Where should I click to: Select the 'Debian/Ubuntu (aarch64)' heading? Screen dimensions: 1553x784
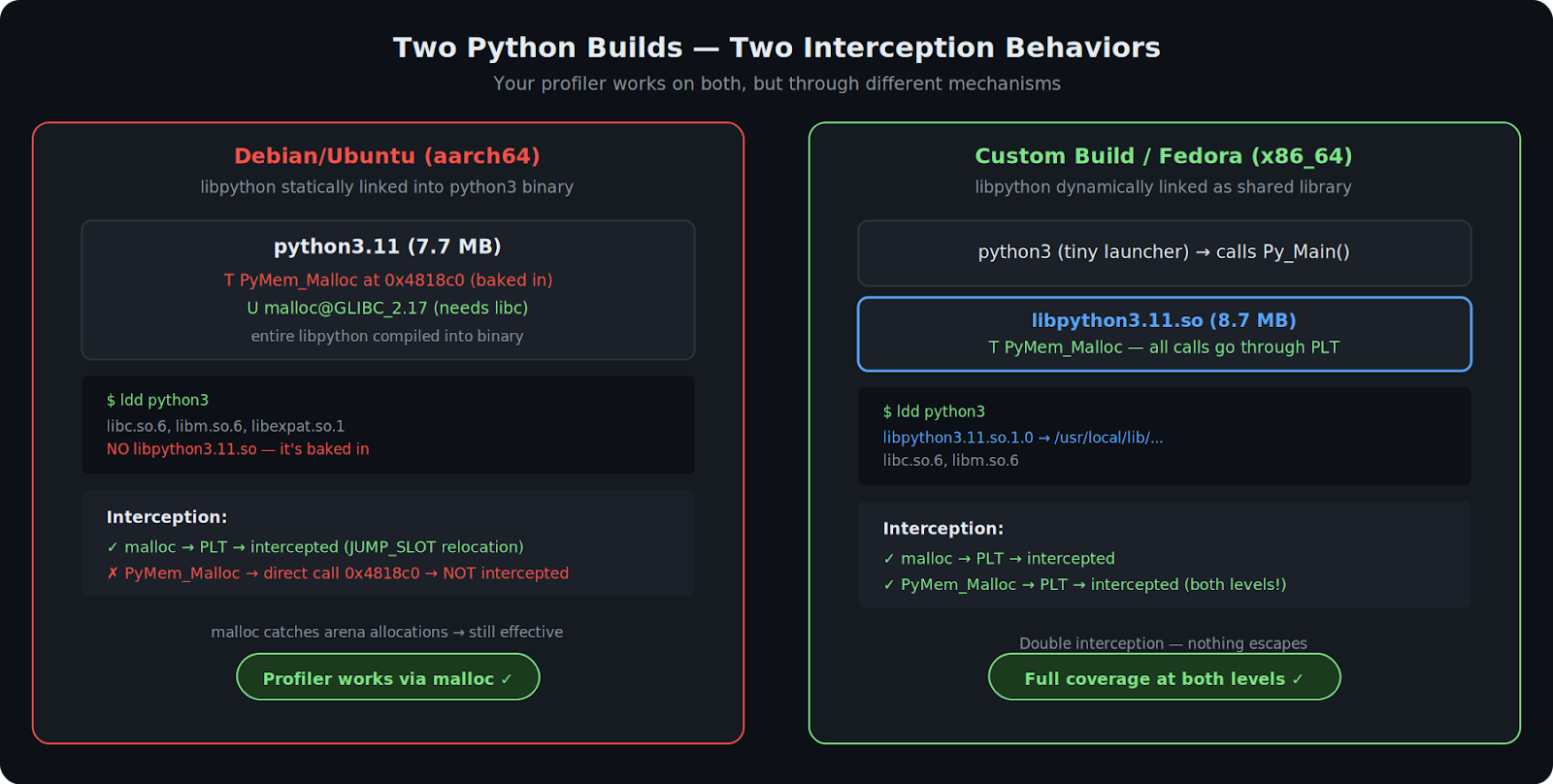pos(387,156)
